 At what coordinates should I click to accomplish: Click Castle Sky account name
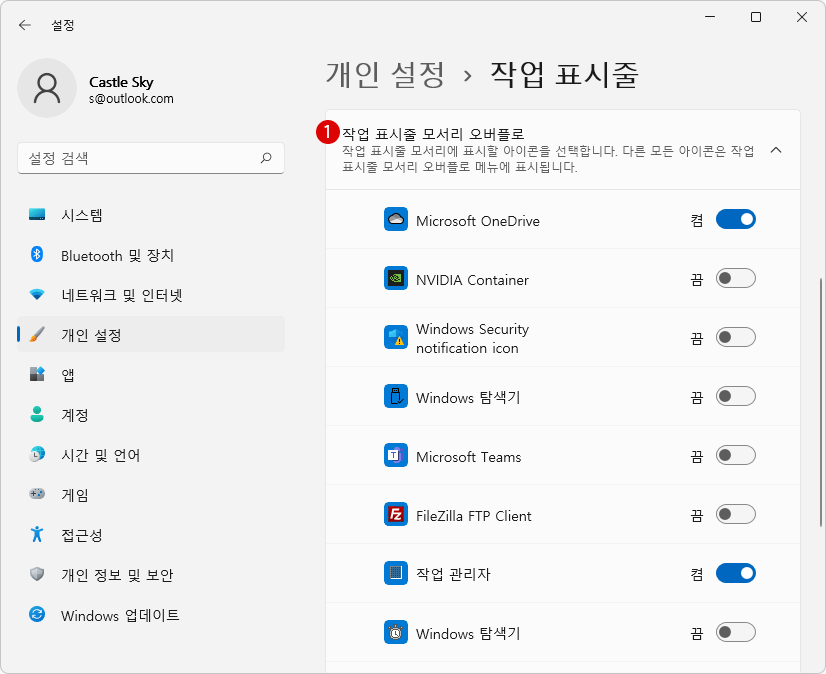(x=121, y=82)
